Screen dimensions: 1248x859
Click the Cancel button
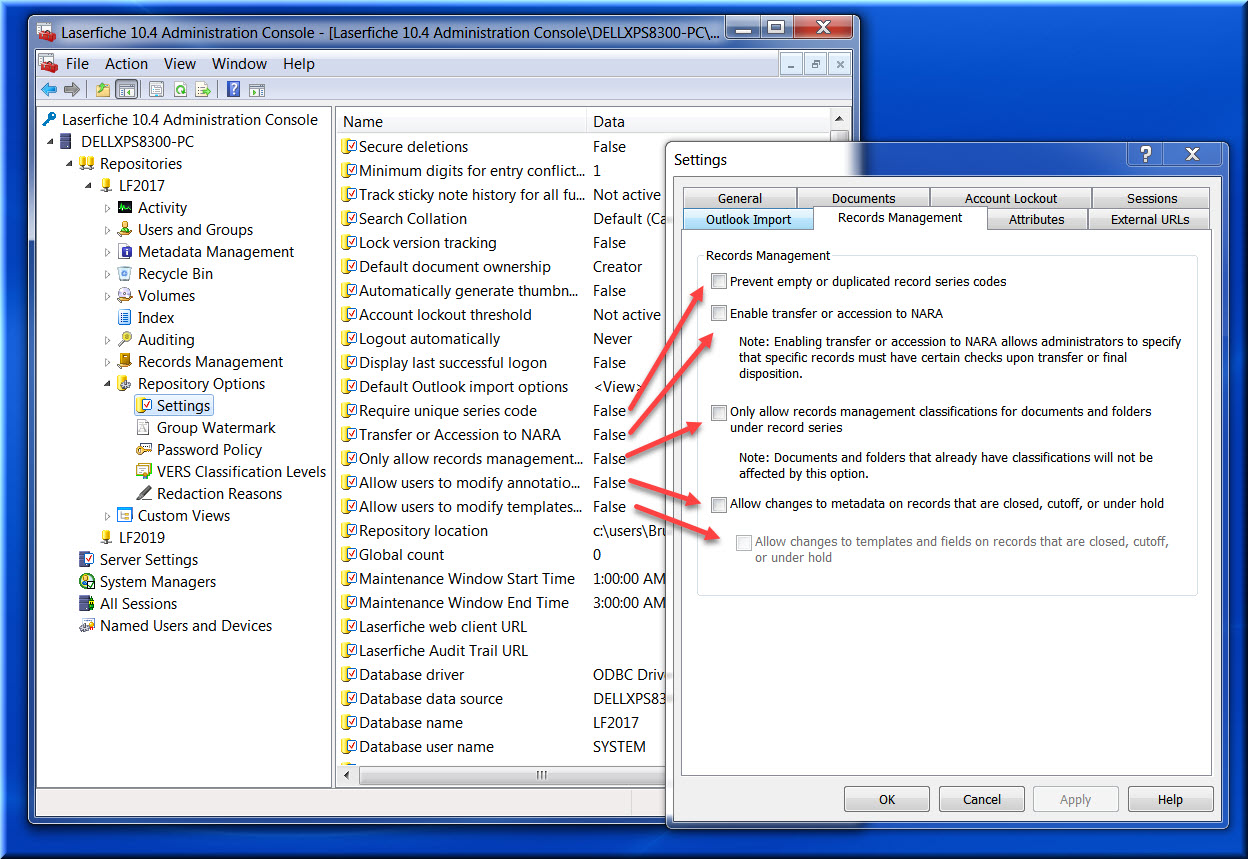pyautogui.click(x=981, y=799)
